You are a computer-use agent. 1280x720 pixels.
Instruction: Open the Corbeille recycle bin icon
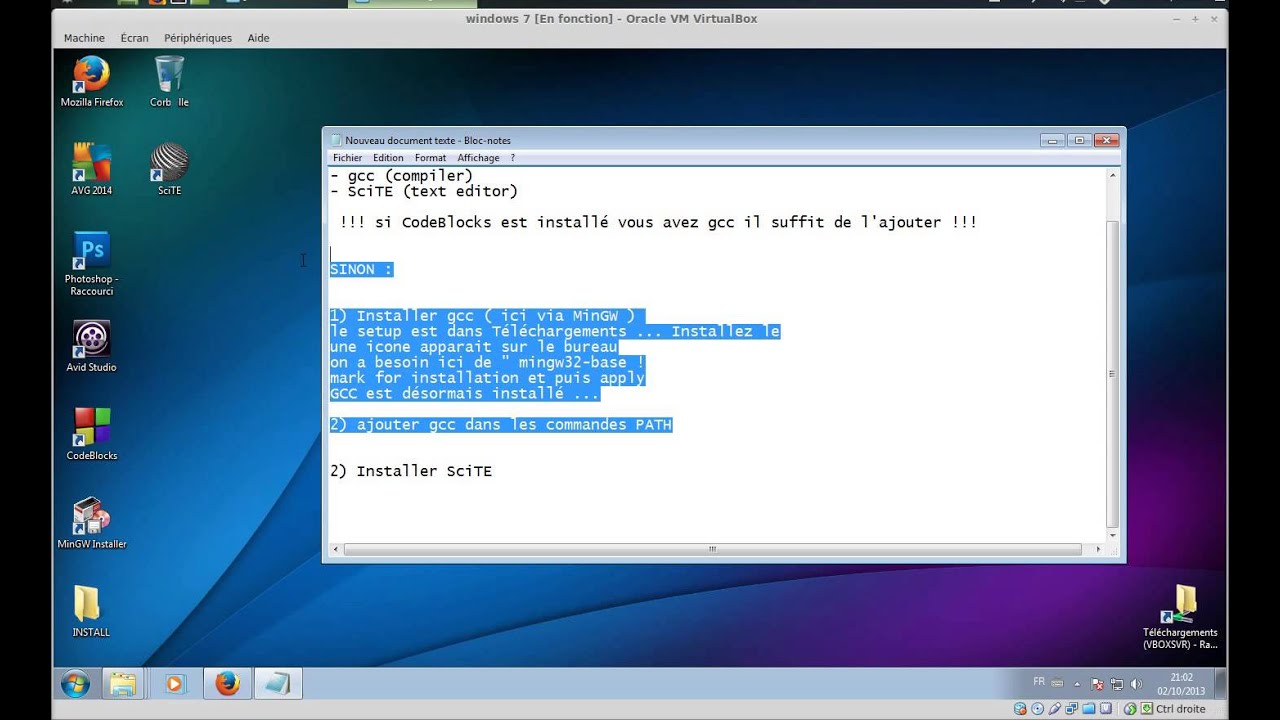[169, 81]
